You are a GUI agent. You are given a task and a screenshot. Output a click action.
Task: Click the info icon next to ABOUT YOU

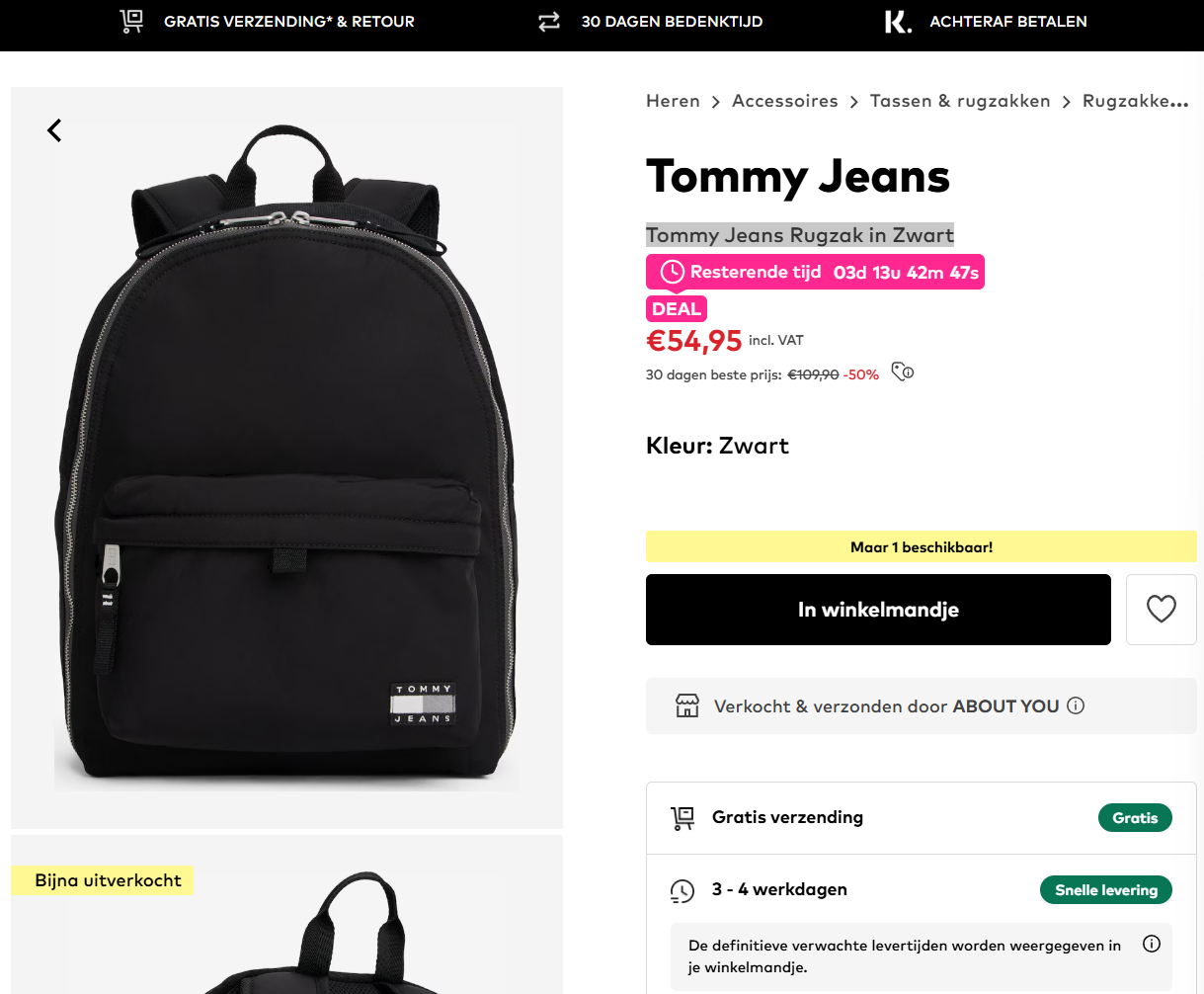click(1074, 705)
